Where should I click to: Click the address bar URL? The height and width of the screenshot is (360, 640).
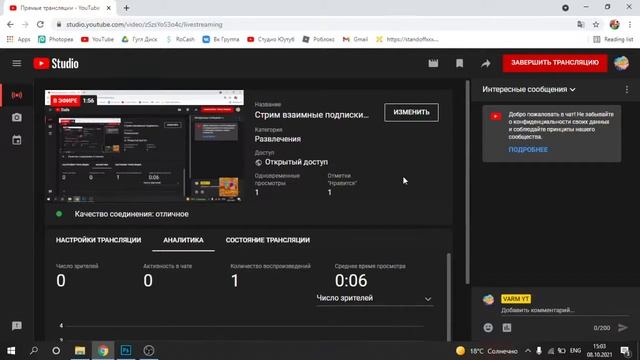pos(144,24)
